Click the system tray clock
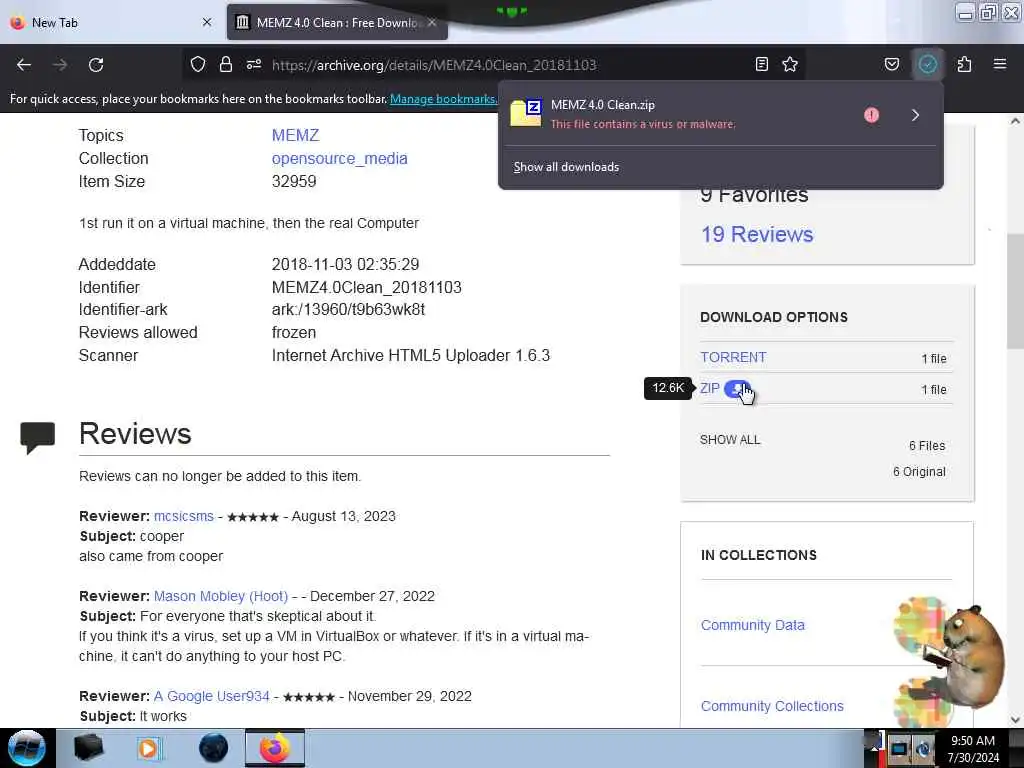This screenshot has width=1024, height=768. pos(973,749)
